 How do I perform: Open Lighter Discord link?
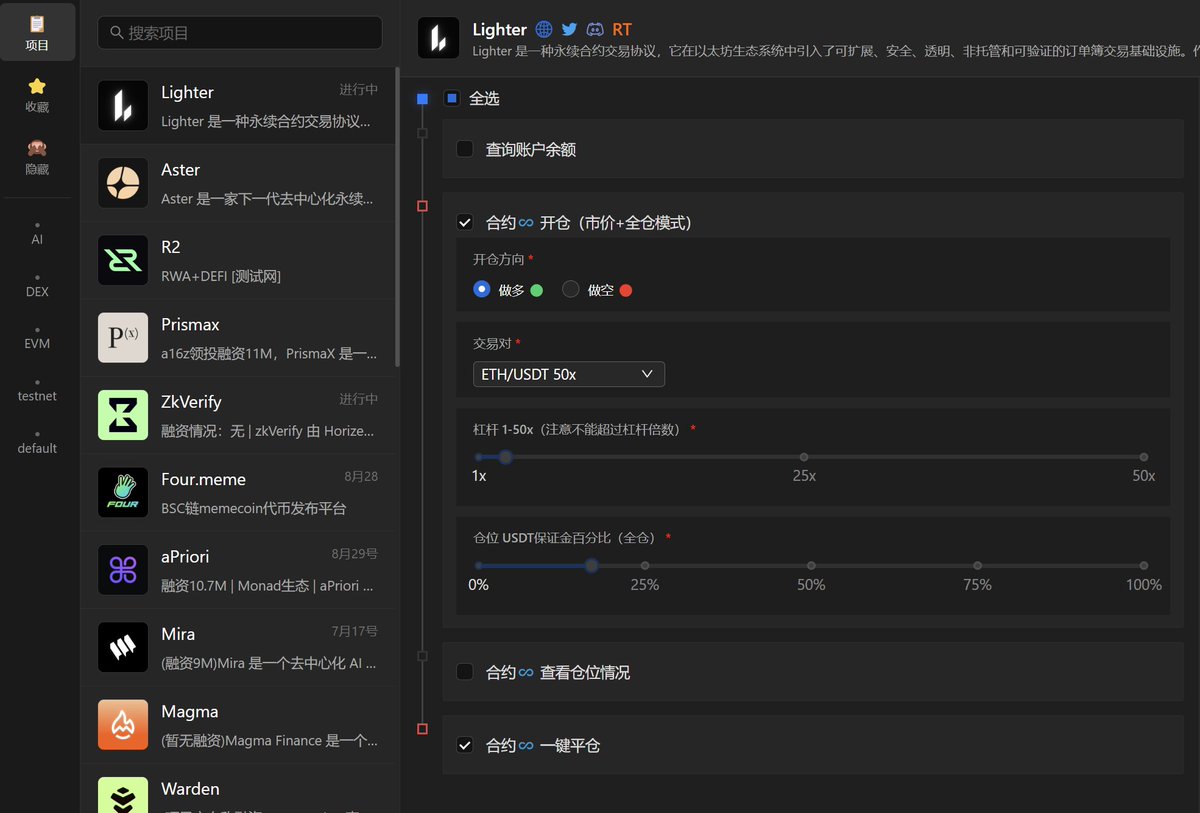pos(595,30)
